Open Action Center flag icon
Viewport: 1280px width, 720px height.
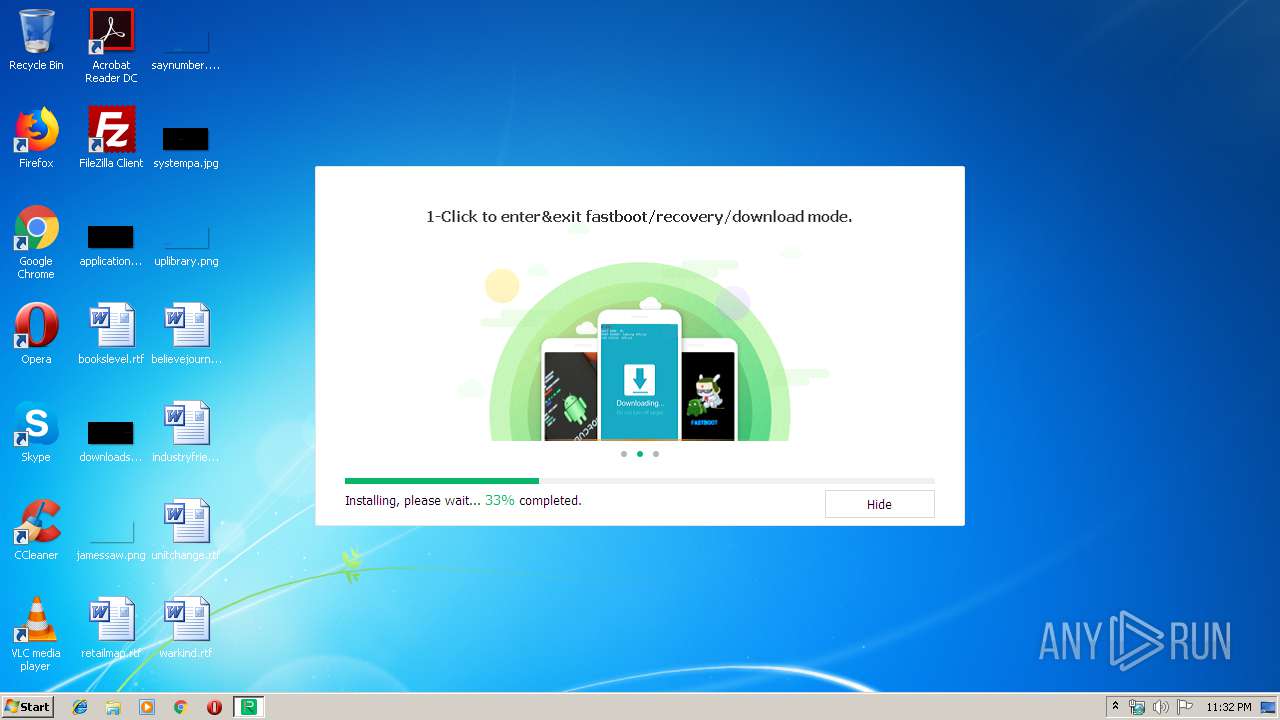coord(1185,707)
